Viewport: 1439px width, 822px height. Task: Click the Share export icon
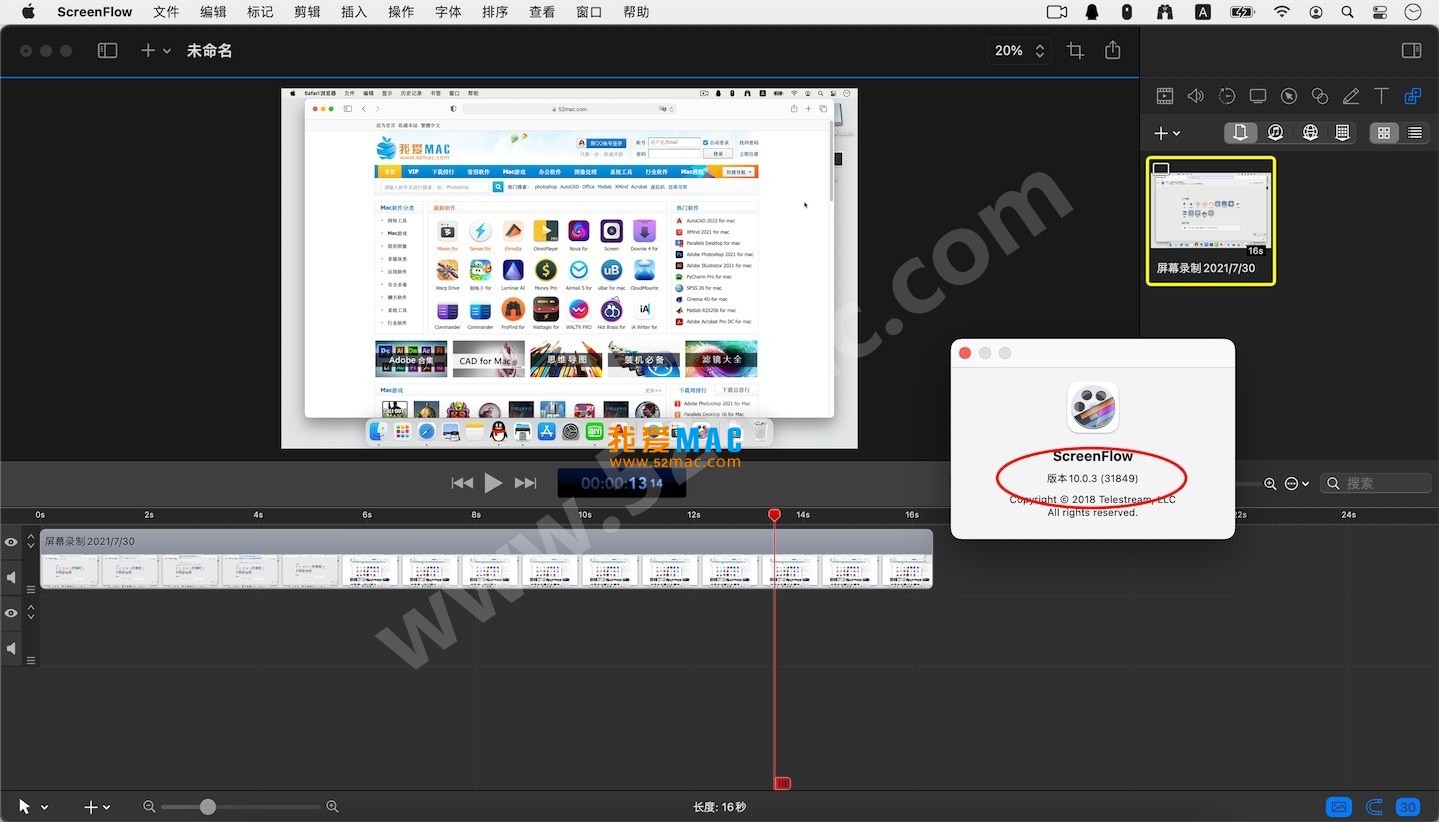coord(1113,50)
